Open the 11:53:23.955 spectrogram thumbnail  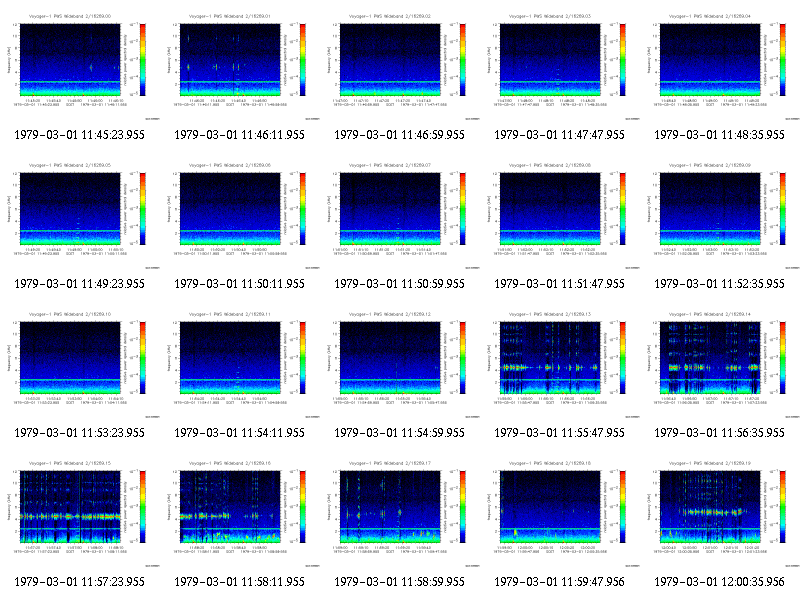point(80,364)
